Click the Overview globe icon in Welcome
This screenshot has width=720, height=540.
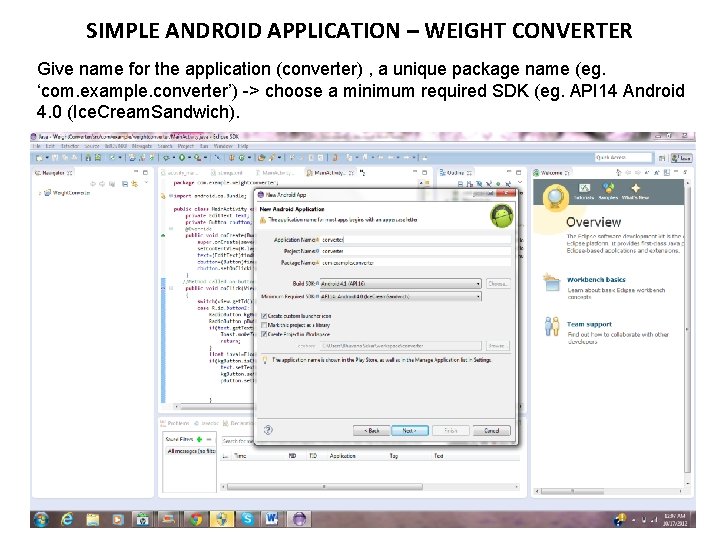556,197
